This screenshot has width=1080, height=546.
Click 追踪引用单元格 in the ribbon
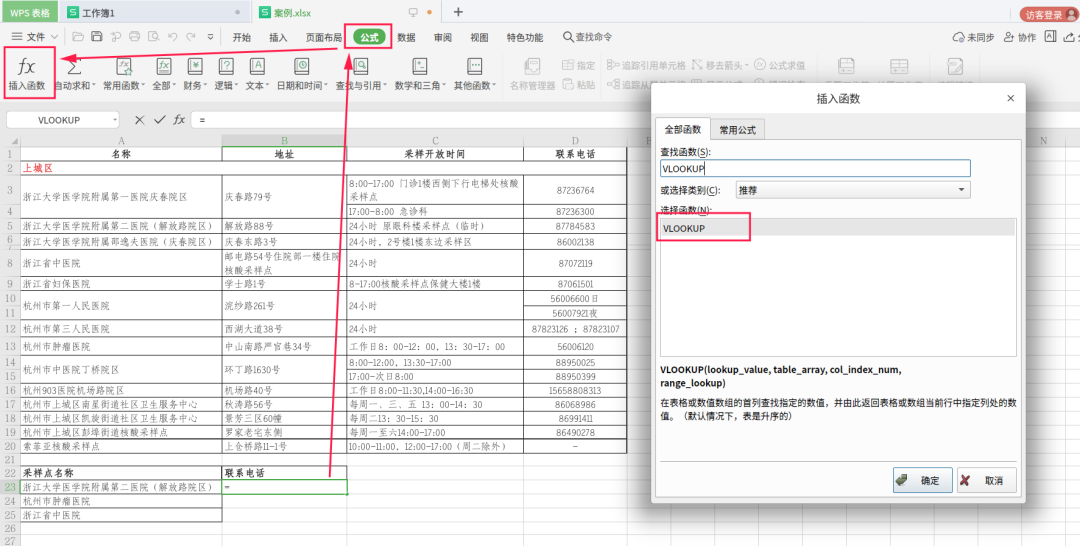[x=647, y=65]
